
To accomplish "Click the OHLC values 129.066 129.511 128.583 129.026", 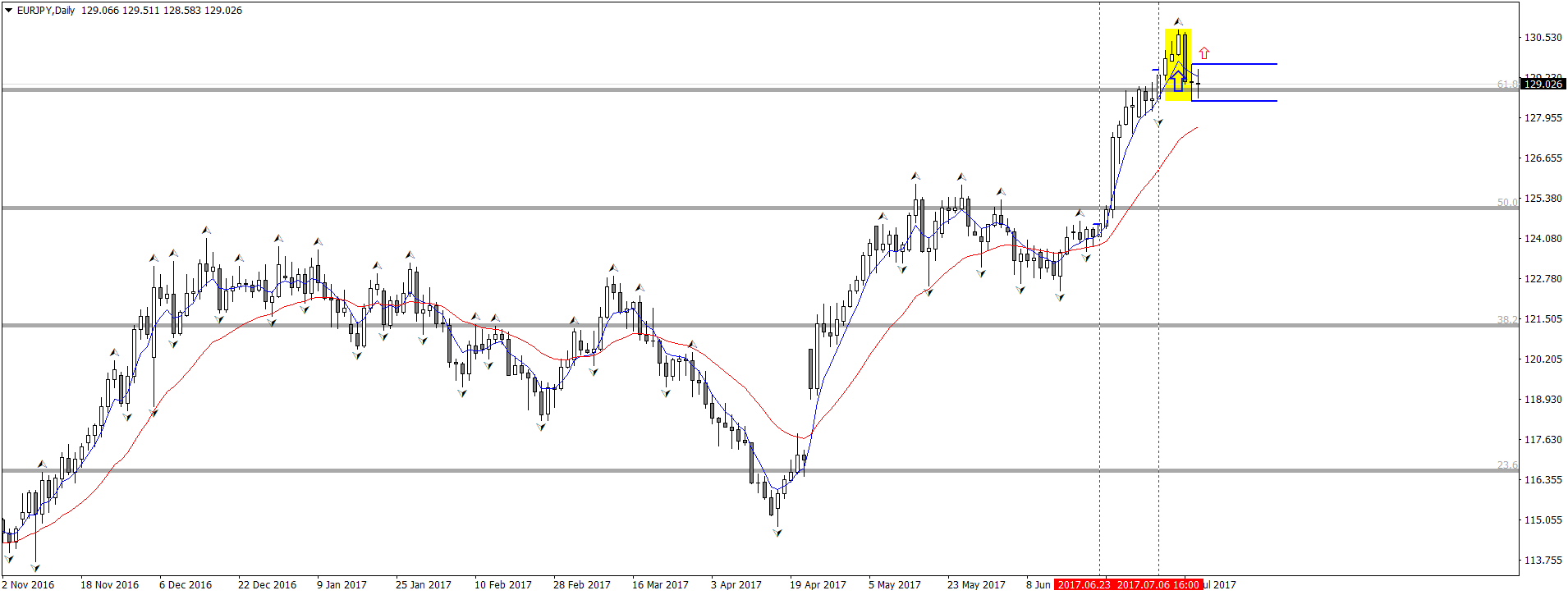I will [162, 11].
